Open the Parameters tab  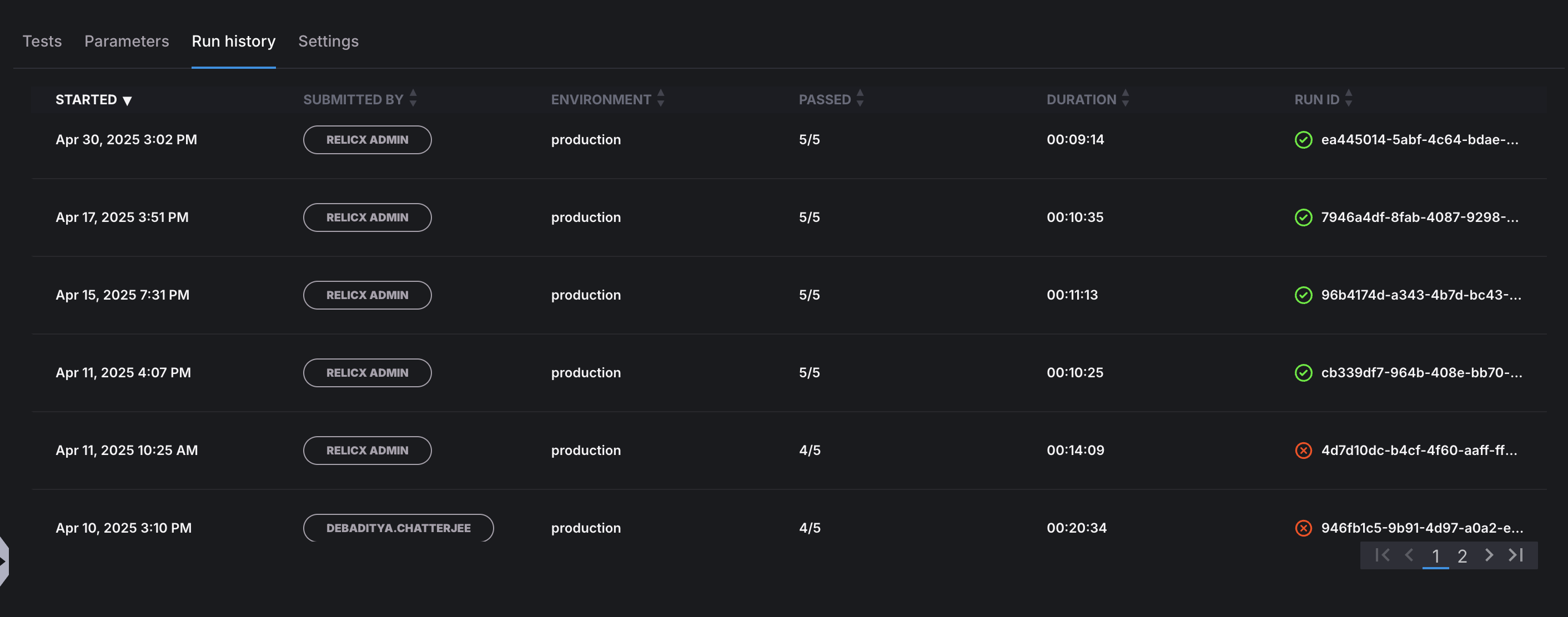pyautogui.click(x=127, y=42)
